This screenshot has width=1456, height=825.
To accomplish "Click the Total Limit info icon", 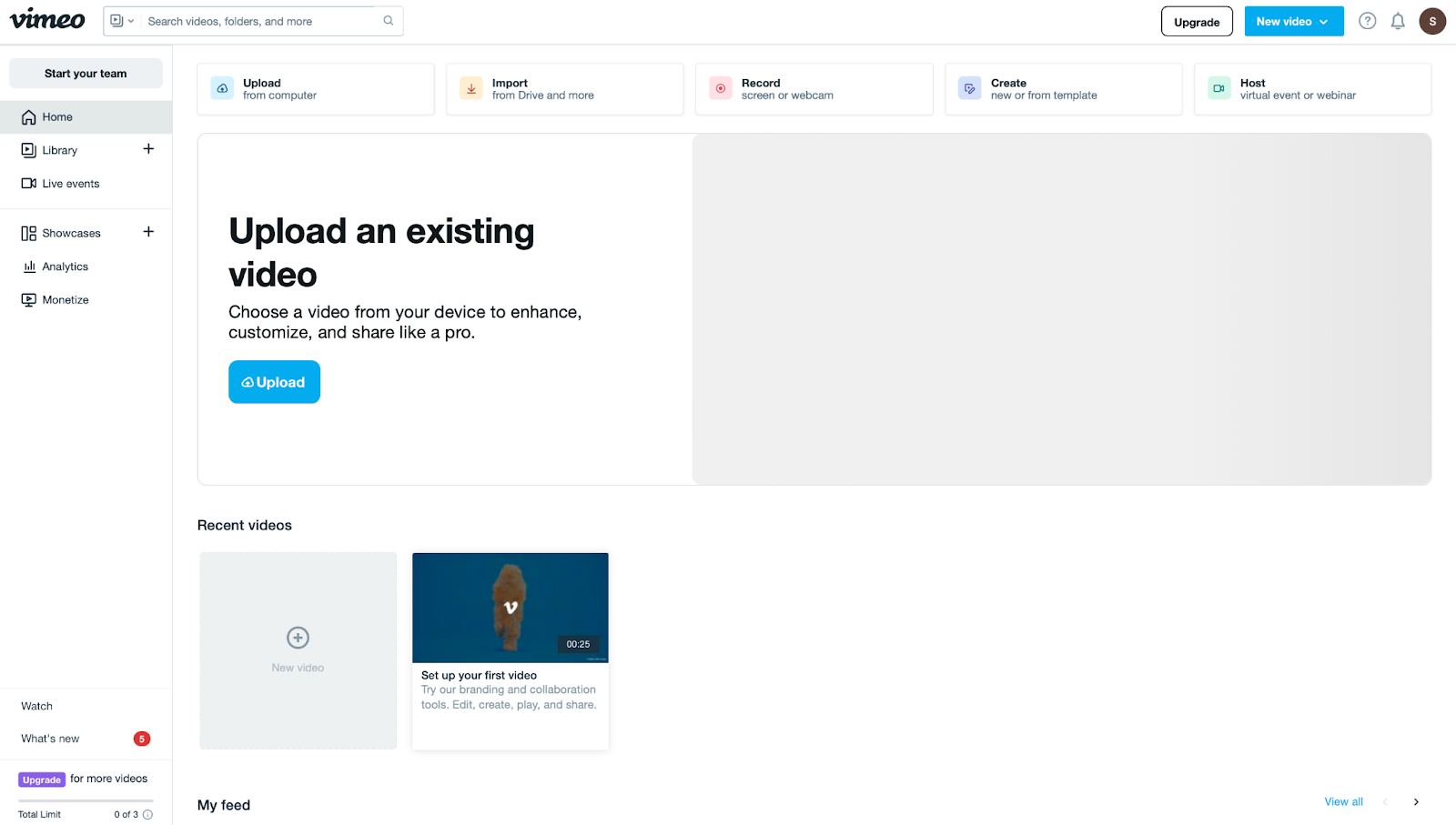I will [x=147, y=815].
